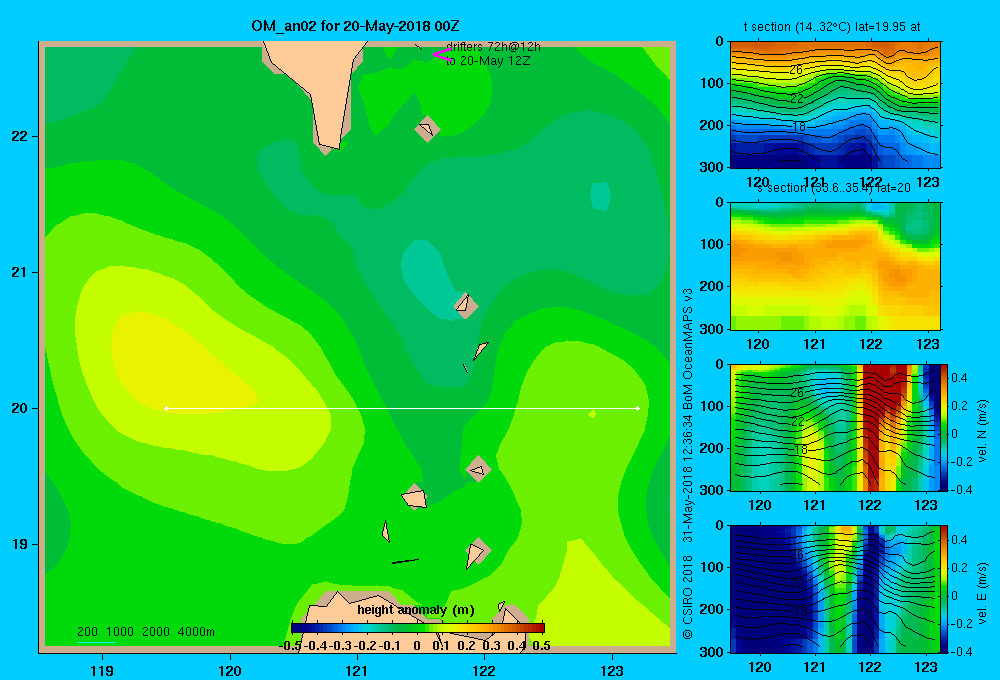This screenshot has height=680, width=1000.
Task: Click the -0.4 tick on the vel. E color bar
Action: tap(961, 651)
